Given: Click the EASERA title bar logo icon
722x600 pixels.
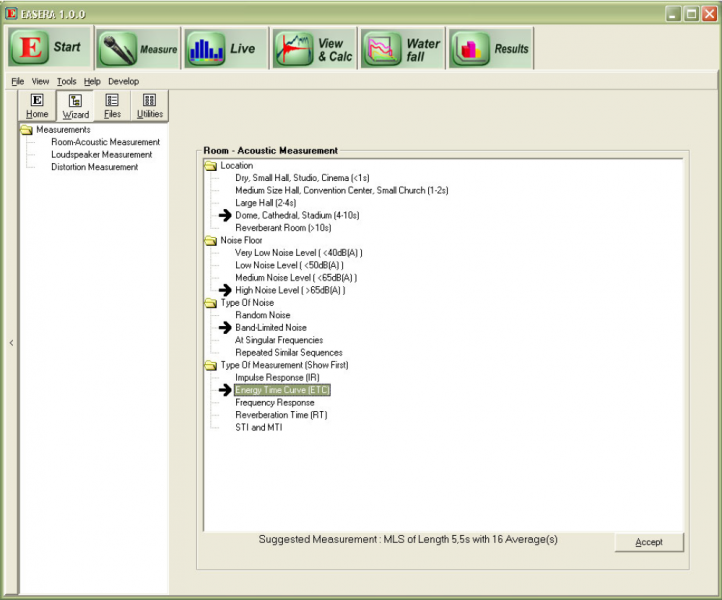Looking at the screenshot, I should click(11, 13).
